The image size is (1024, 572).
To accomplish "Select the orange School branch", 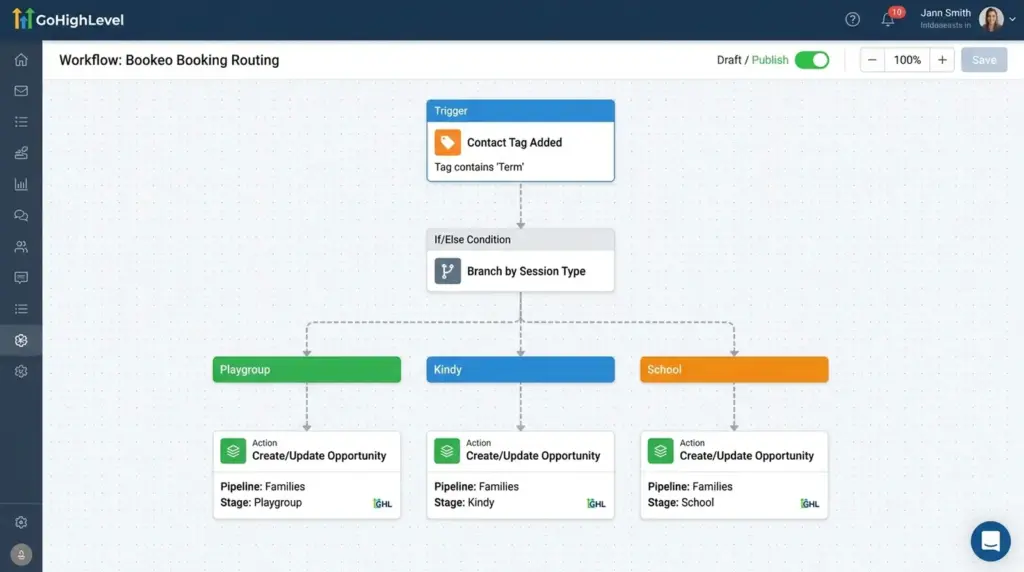I will point(734,370).
